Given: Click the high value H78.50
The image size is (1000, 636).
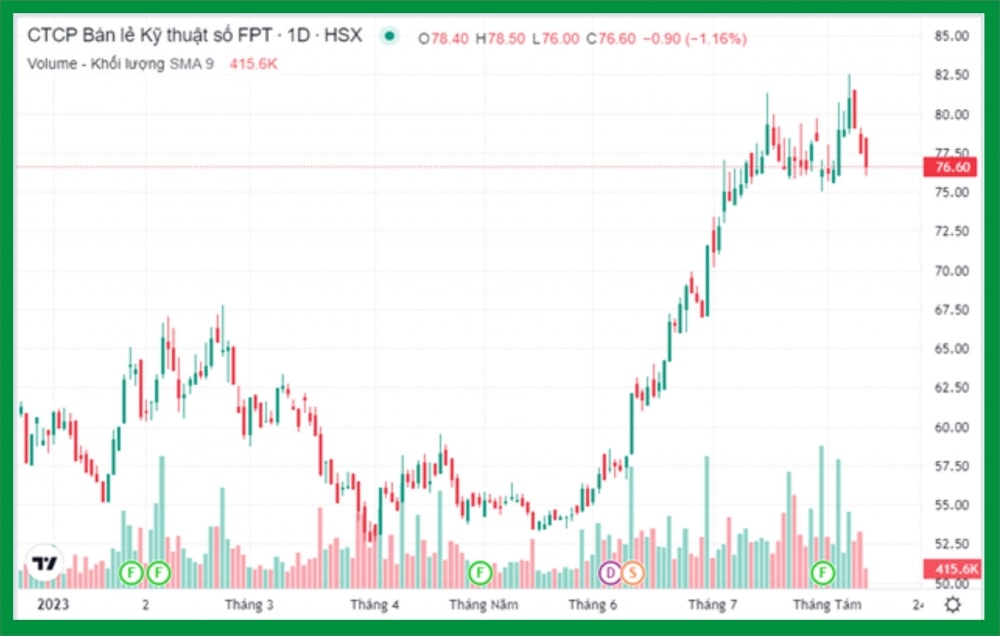Looking at the screenshot, I should coord(500,39).
